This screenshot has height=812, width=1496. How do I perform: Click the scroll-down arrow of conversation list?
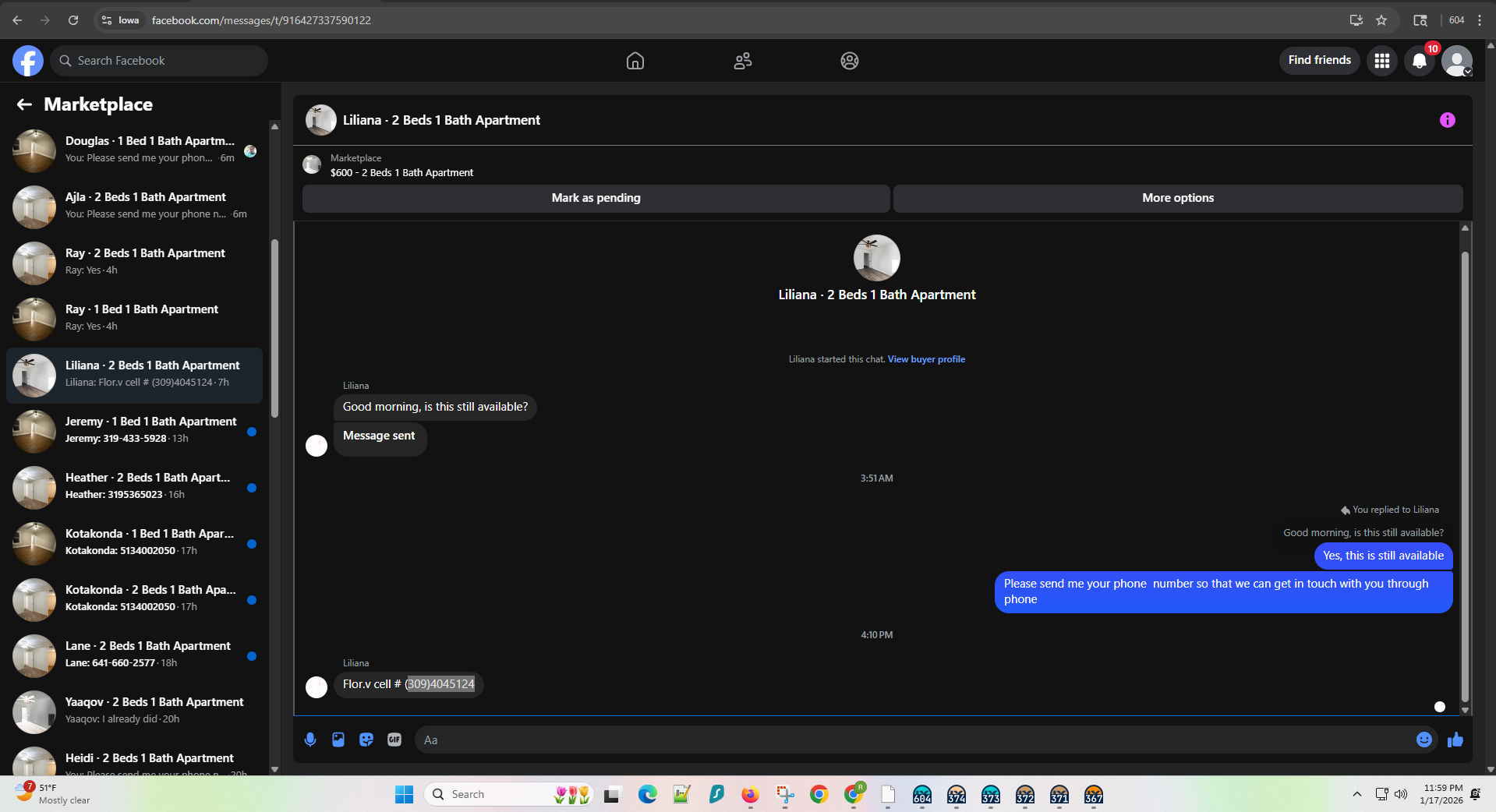274,769
